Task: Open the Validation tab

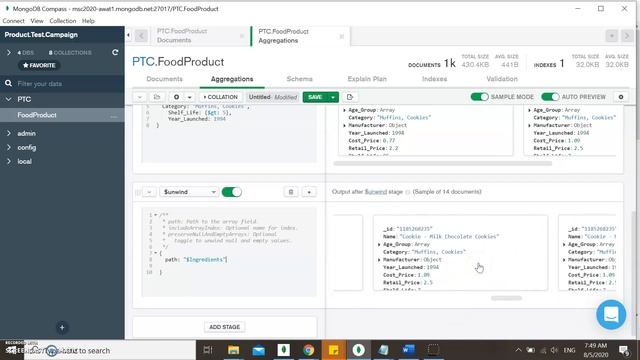Action: (x=502, y=79)
